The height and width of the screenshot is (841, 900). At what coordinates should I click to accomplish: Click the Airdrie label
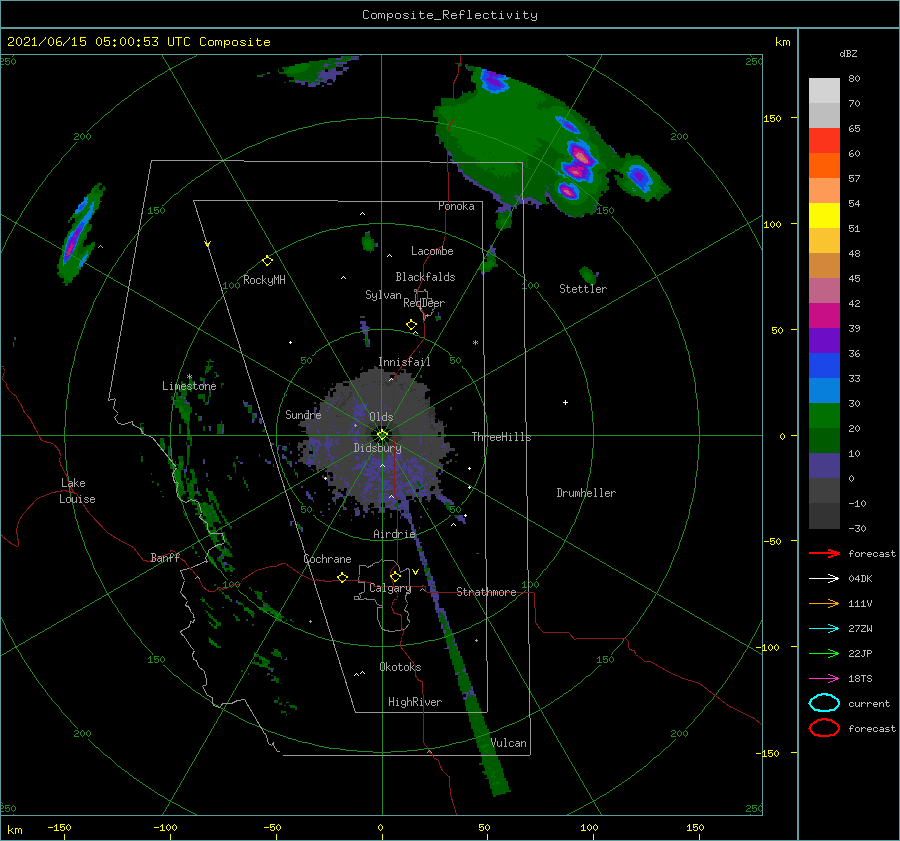394,534
